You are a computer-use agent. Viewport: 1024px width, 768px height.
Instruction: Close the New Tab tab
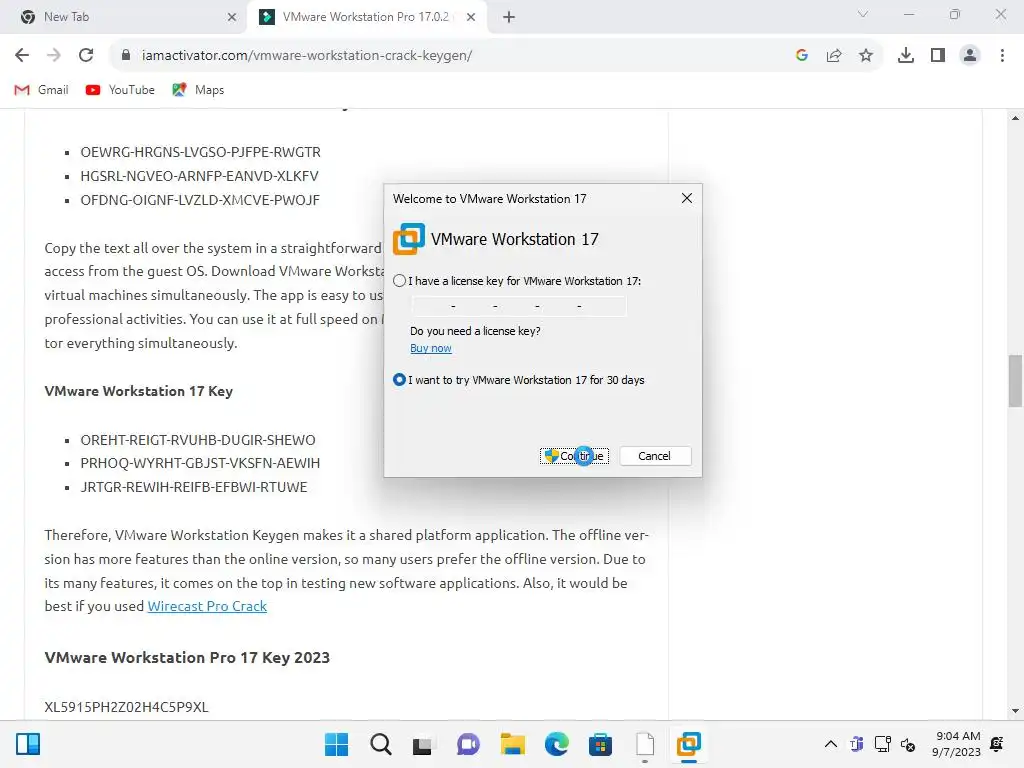point(232,17)
